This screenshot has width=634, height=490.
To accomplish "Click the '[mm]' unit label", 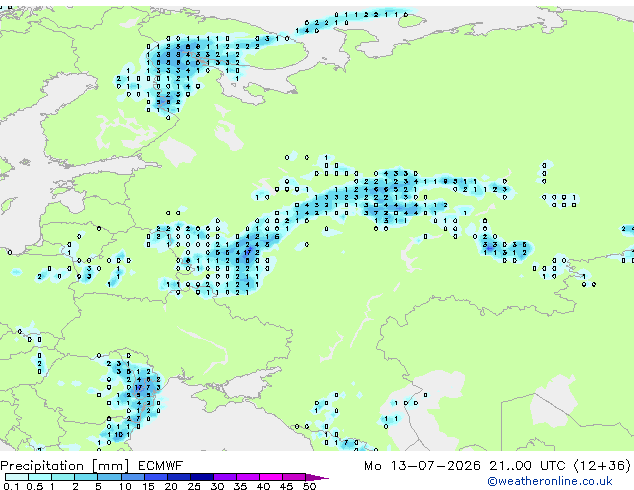I will 111,466.
